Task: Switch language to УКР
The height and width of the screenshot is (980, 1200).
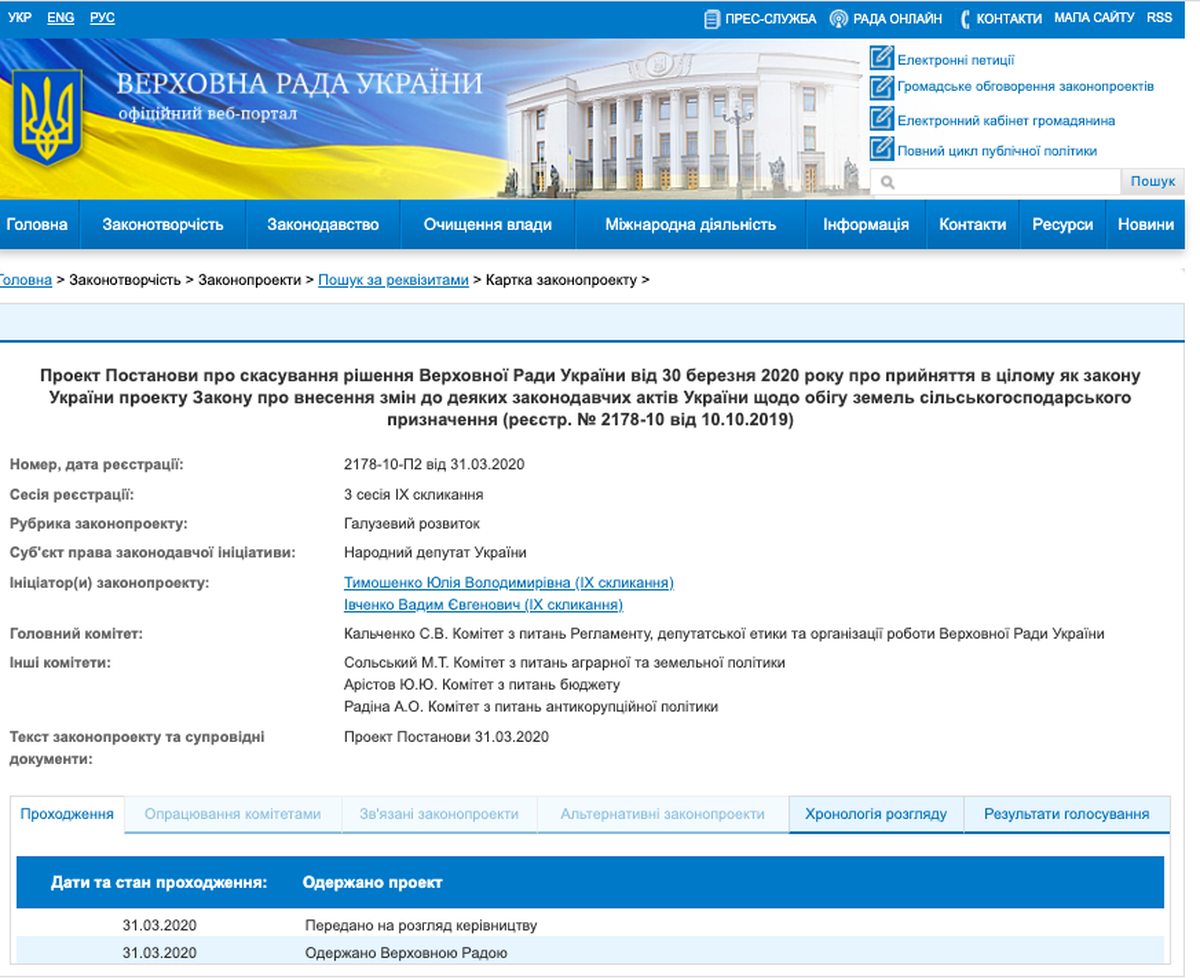Action: coord(19,18)
